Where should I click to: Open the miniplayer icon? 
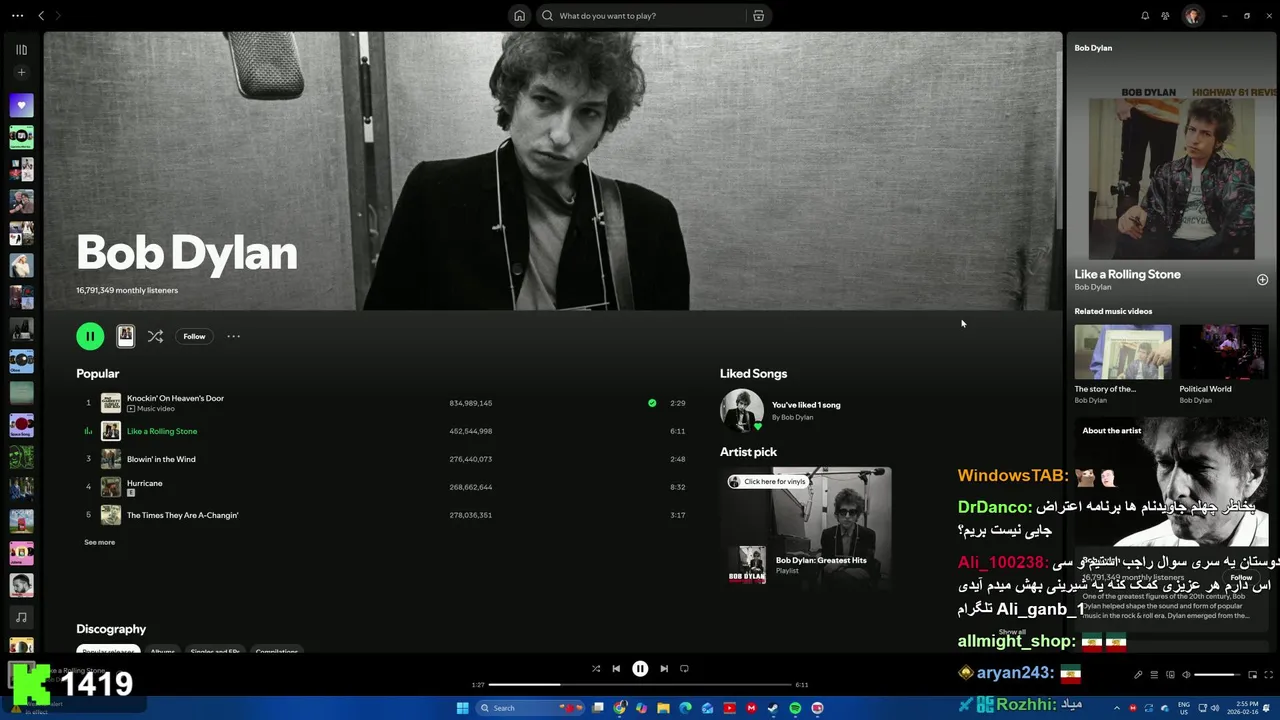coord(1252,675)
